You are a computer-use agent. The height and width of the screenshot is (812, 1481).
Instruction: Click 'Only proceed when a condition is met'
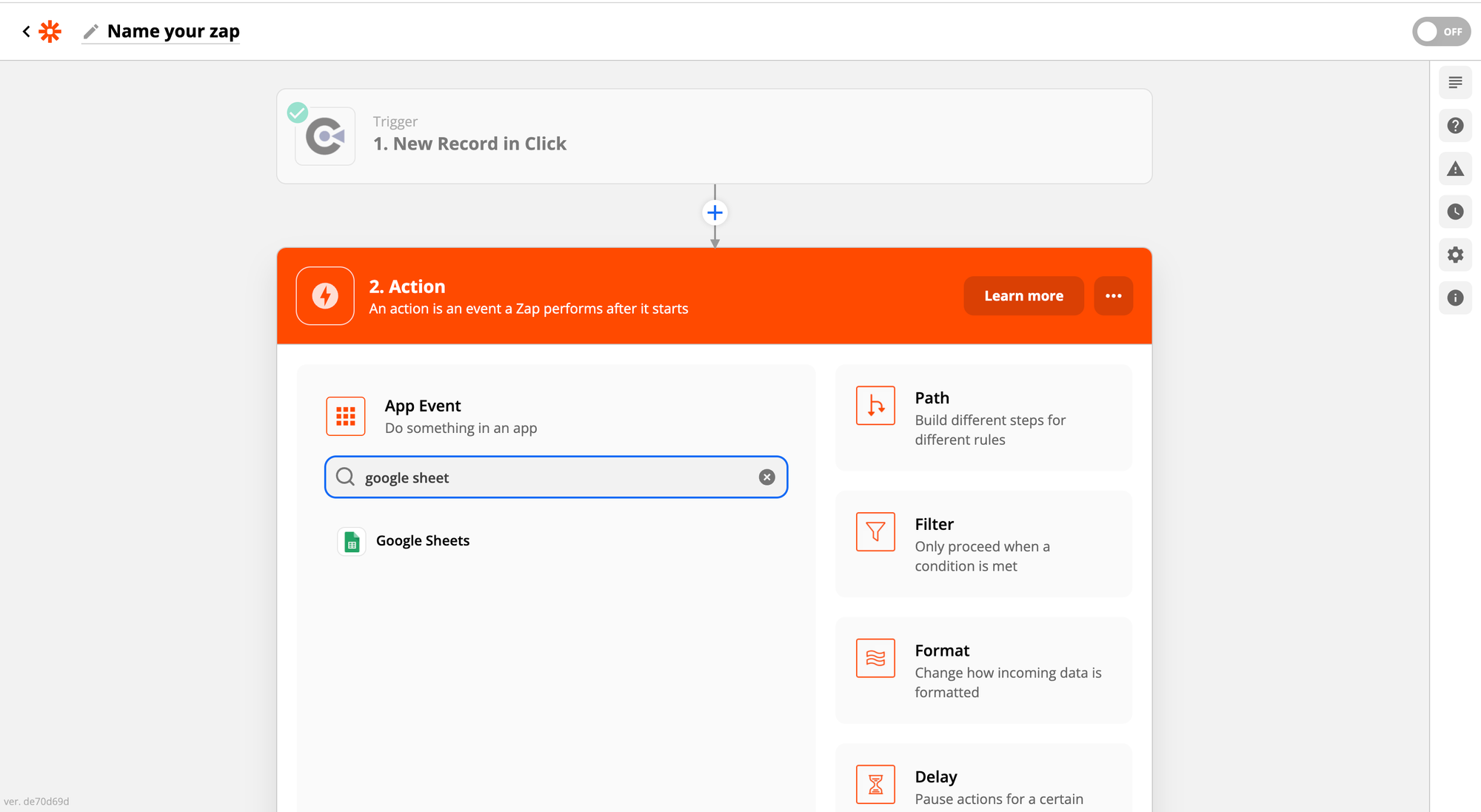click(982, 557)
